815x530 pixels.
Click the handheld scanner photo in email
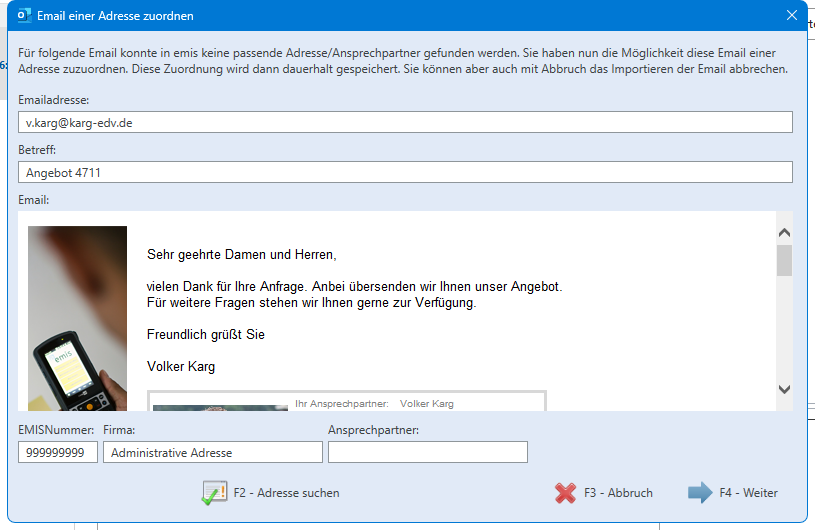coord(77,318)
